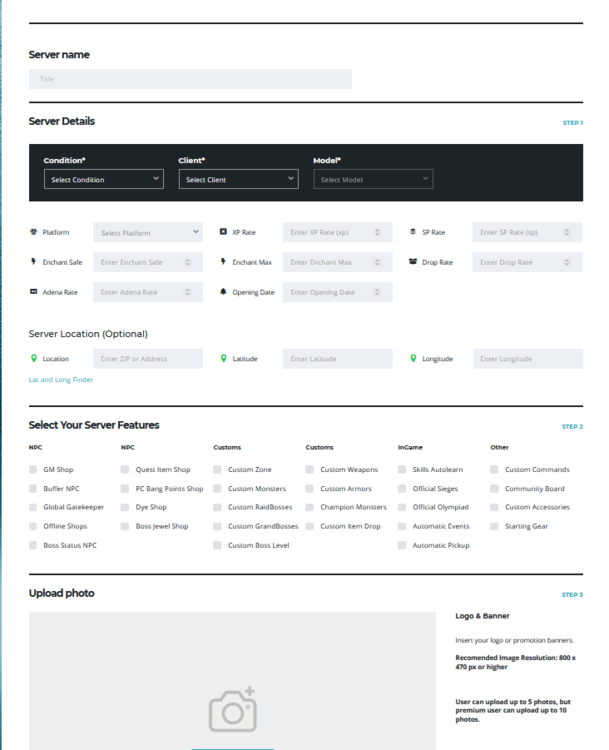The image size is (609, 750).
Task: Click the Adena Rate money icon
Action: click(34, 292)
